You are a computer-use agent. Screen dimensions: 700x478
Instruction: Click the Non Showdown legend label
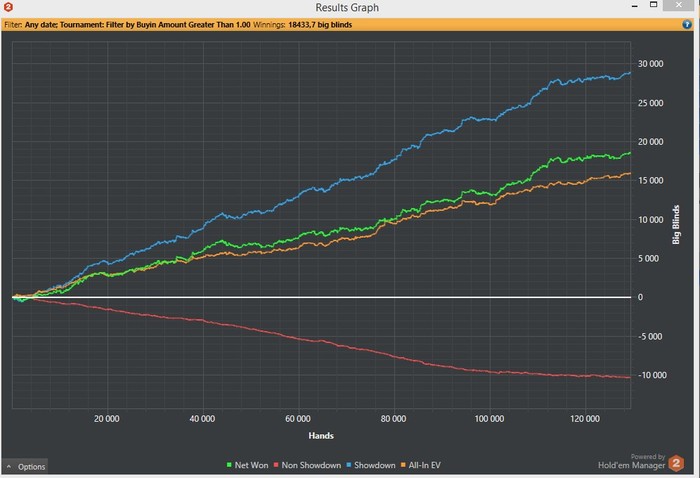coord(311,465)
